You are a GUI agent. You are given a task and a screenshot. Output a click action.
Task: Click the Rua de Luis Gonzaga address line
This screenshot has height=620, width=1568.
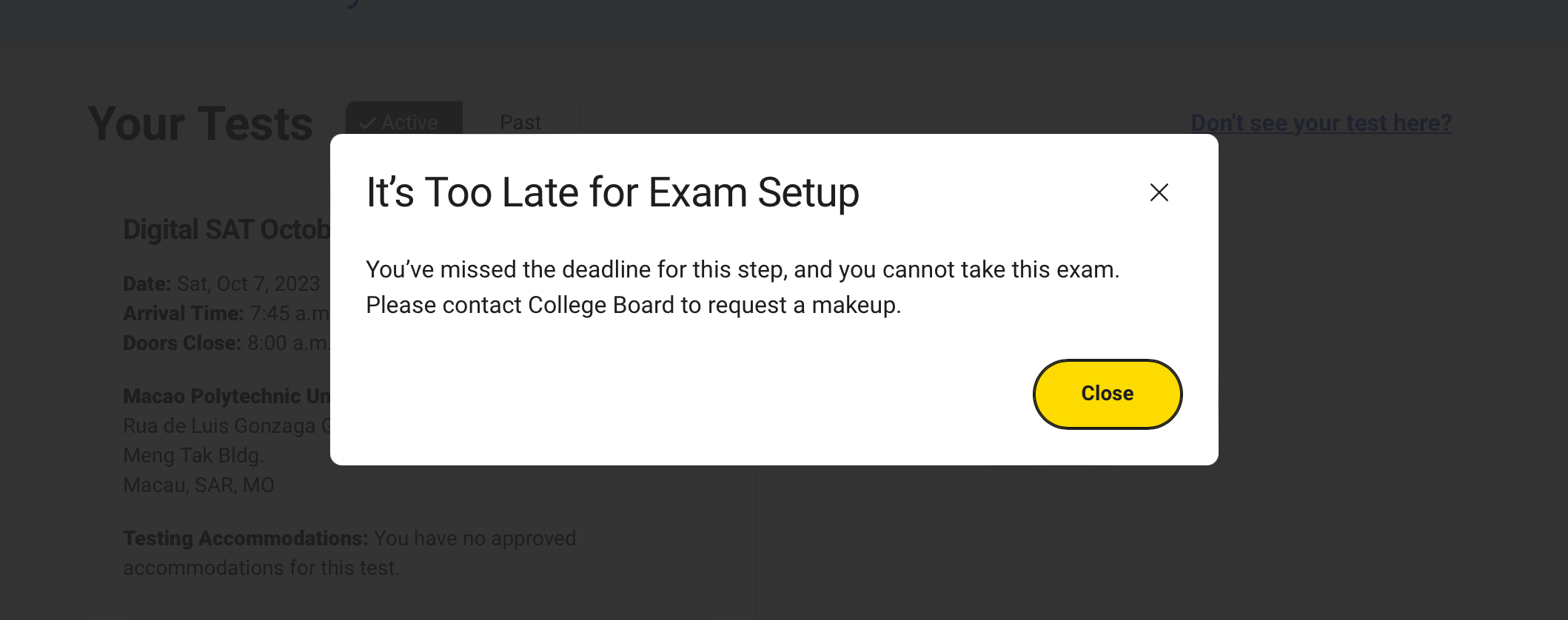coord(226,426)
